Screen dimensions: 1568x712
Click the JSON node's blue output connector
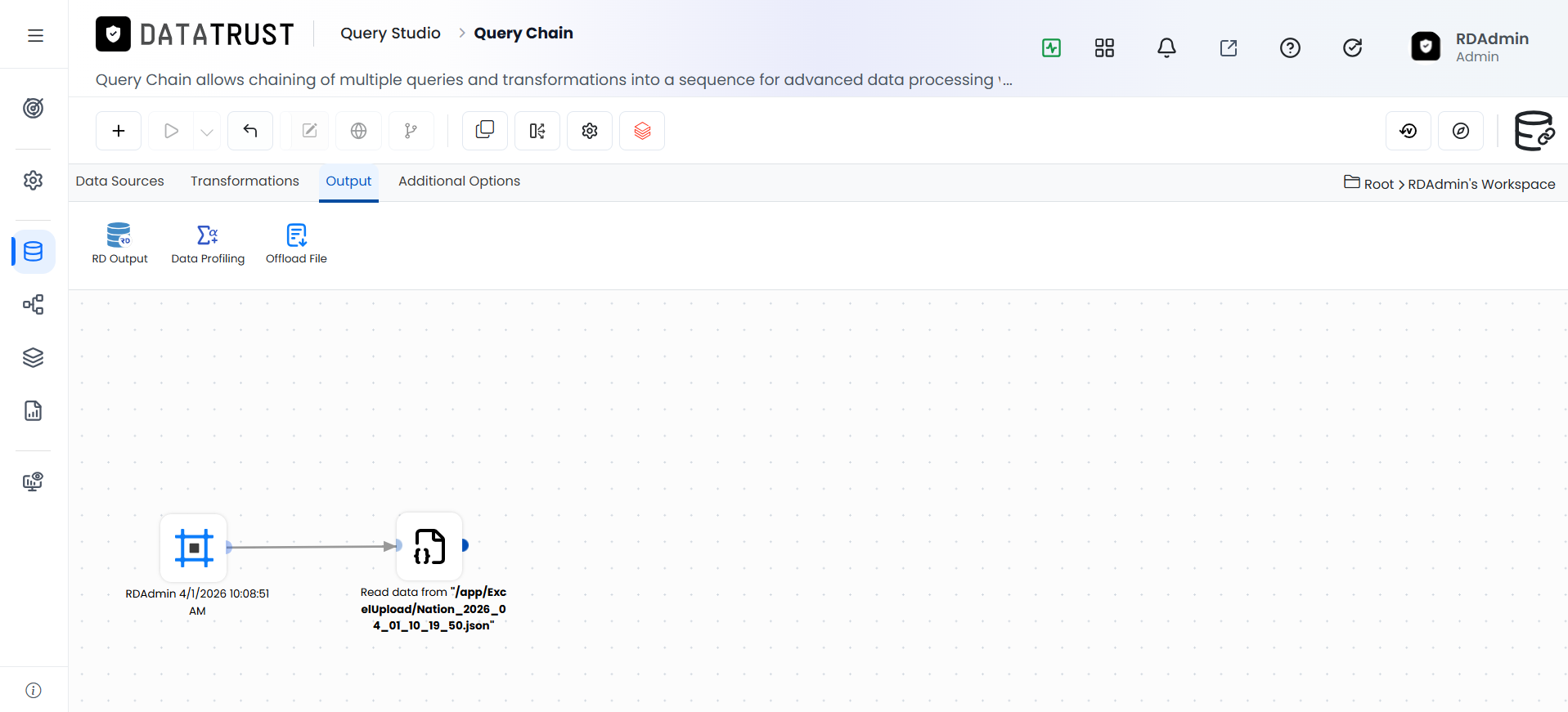(x=465, y=545)
